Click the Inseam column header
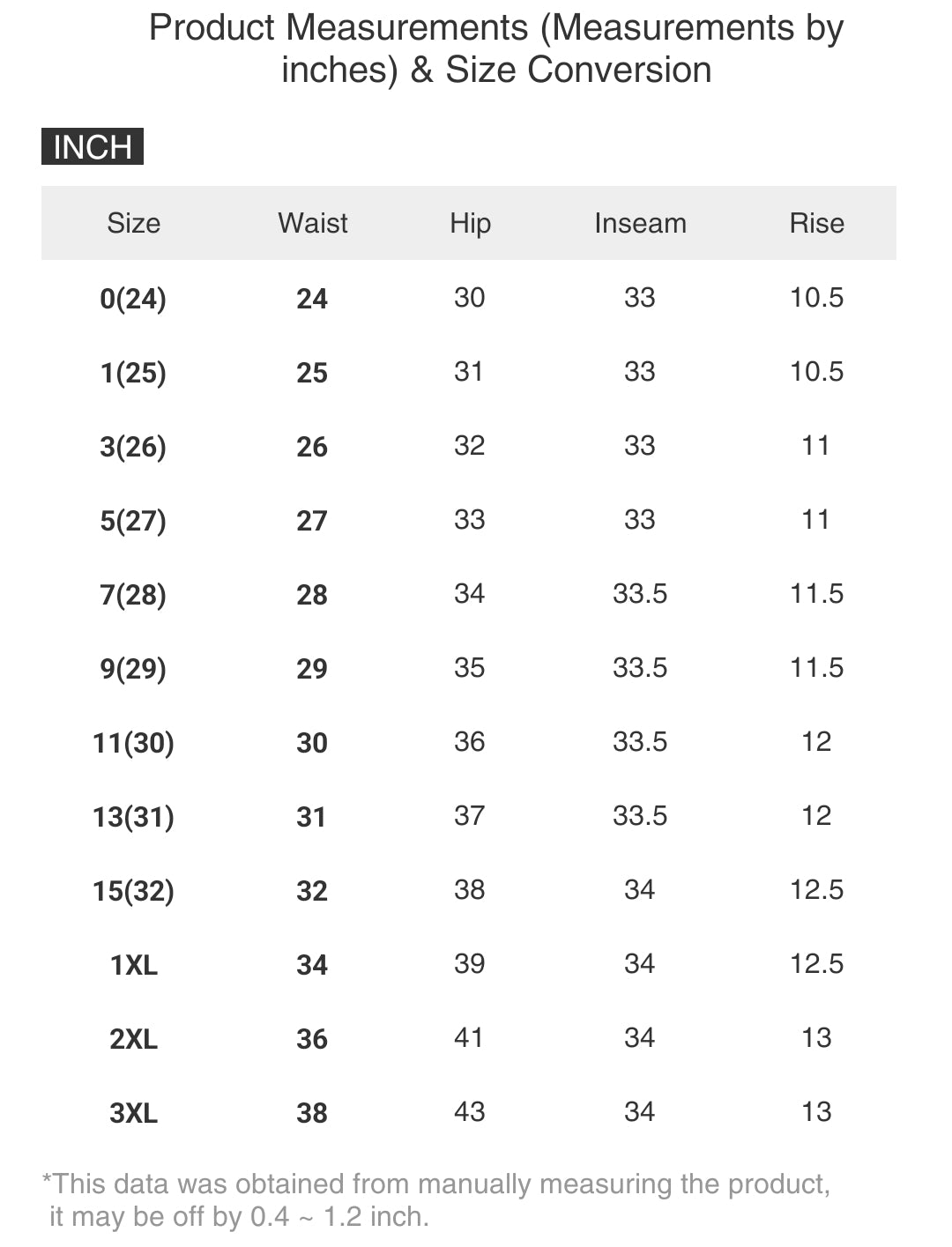Image resolution: width=952 pixels, height=1247 pixels. click(640, 223)
